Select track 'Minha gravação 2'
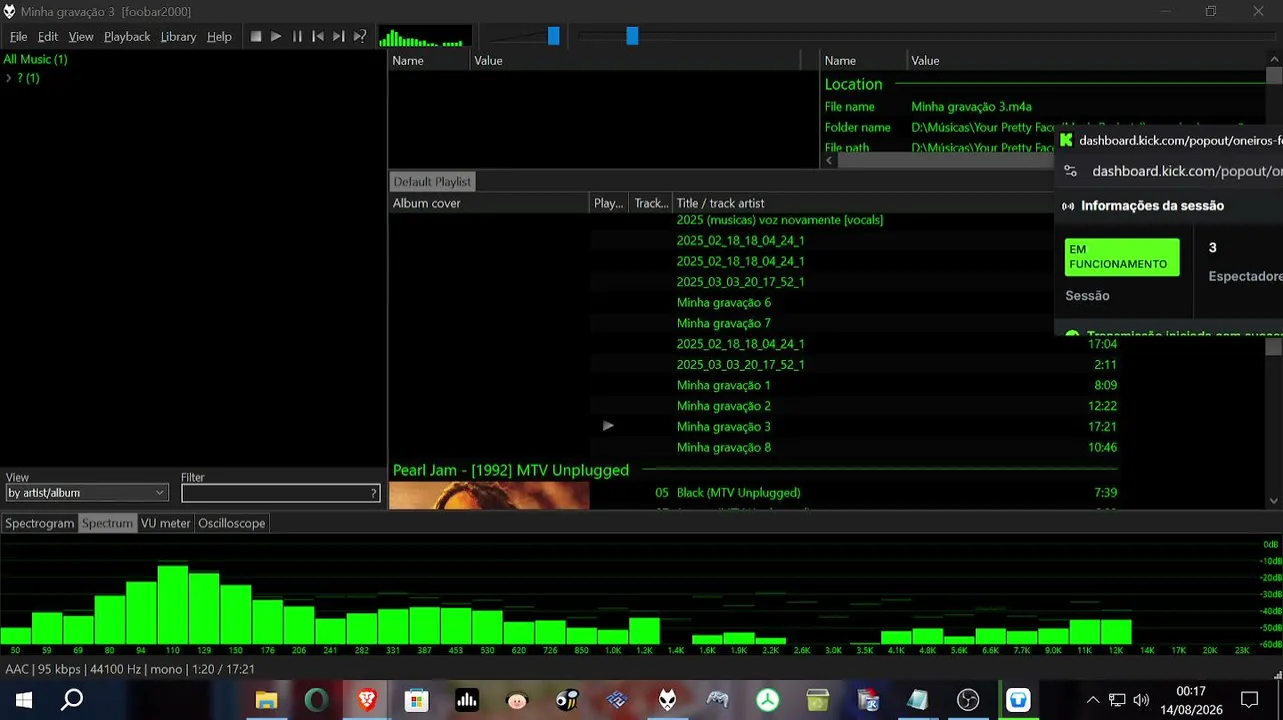The width and height of the screenshot is (1283, 720). [x=723, y=406]
